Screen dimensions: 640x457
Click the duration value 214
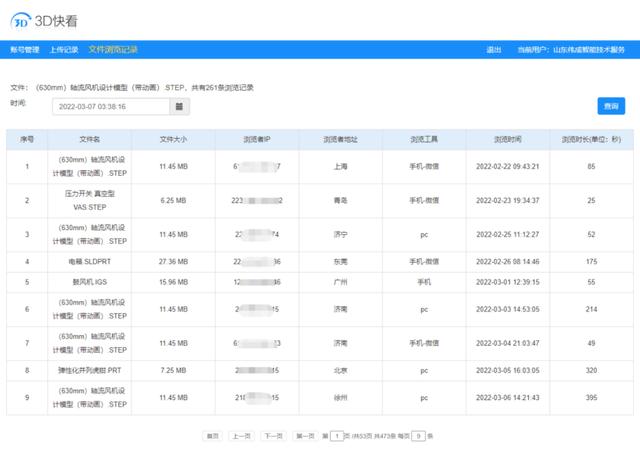pyautogui.click(x=591, y=309)
